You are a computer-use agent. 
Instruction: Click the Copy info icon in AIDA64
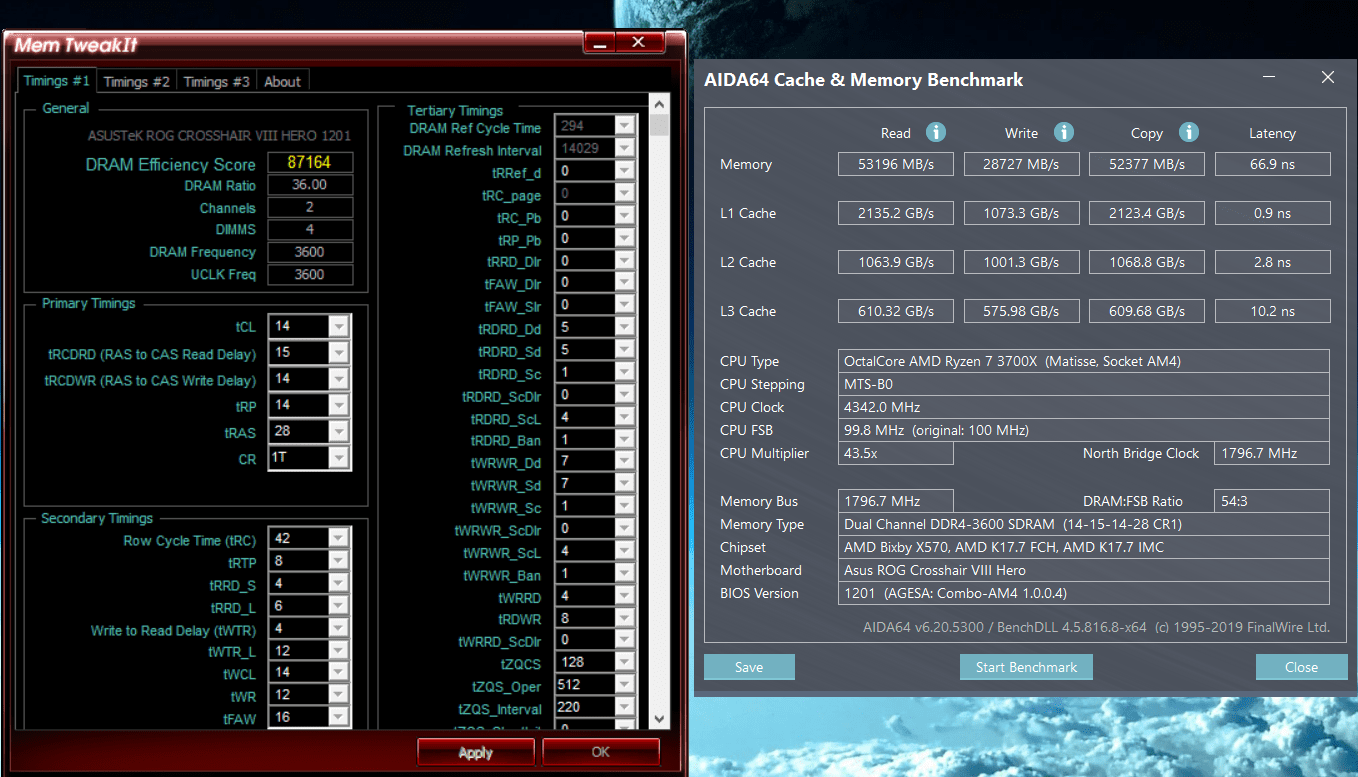[x=1189, y=133]
